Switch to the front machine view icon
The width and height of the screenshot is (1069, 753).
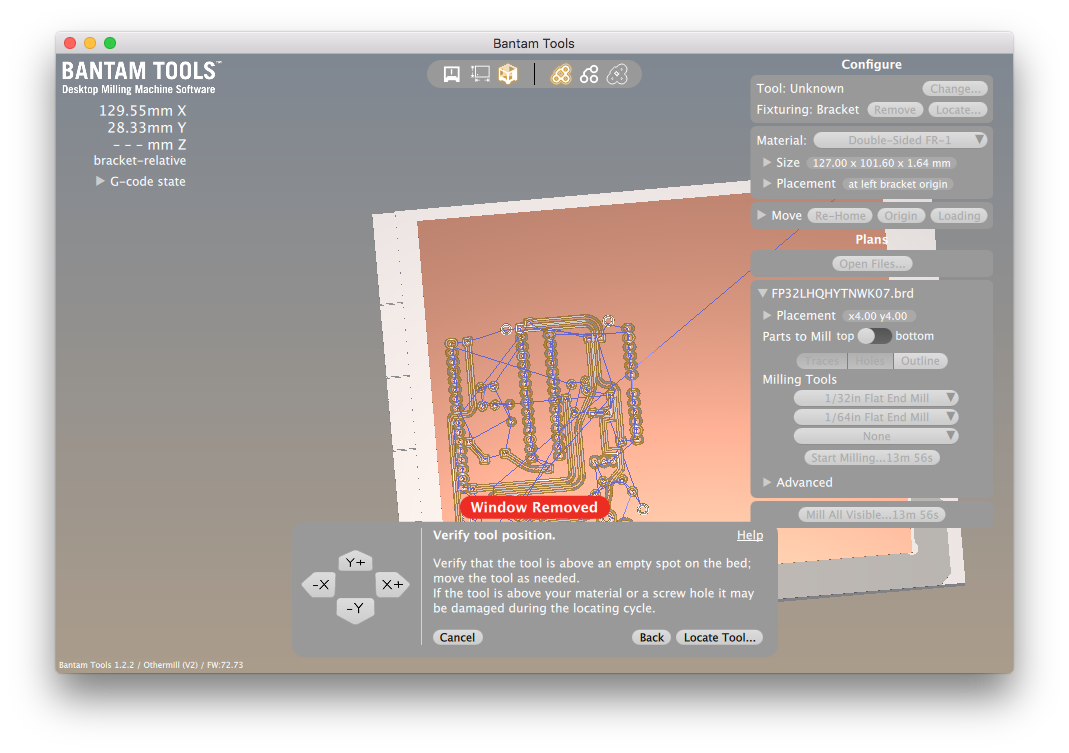click(x=451, y=74)
